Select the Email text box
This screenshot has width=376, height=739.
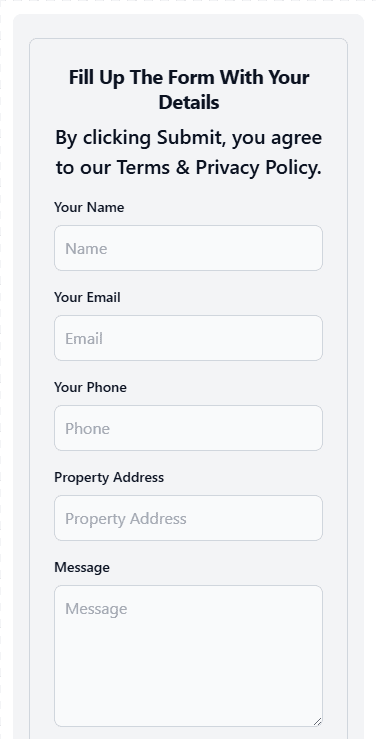(x=188, y=338)
